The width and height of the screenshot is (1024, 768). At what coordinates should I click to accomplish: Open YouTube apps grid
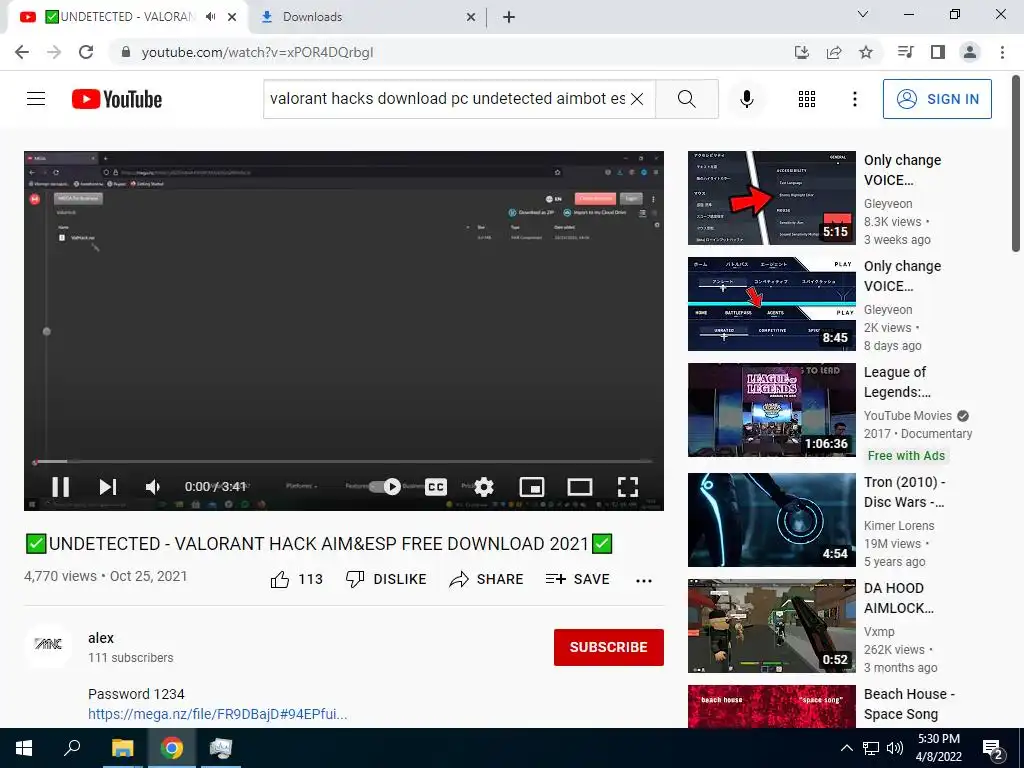tap(807, 99)
